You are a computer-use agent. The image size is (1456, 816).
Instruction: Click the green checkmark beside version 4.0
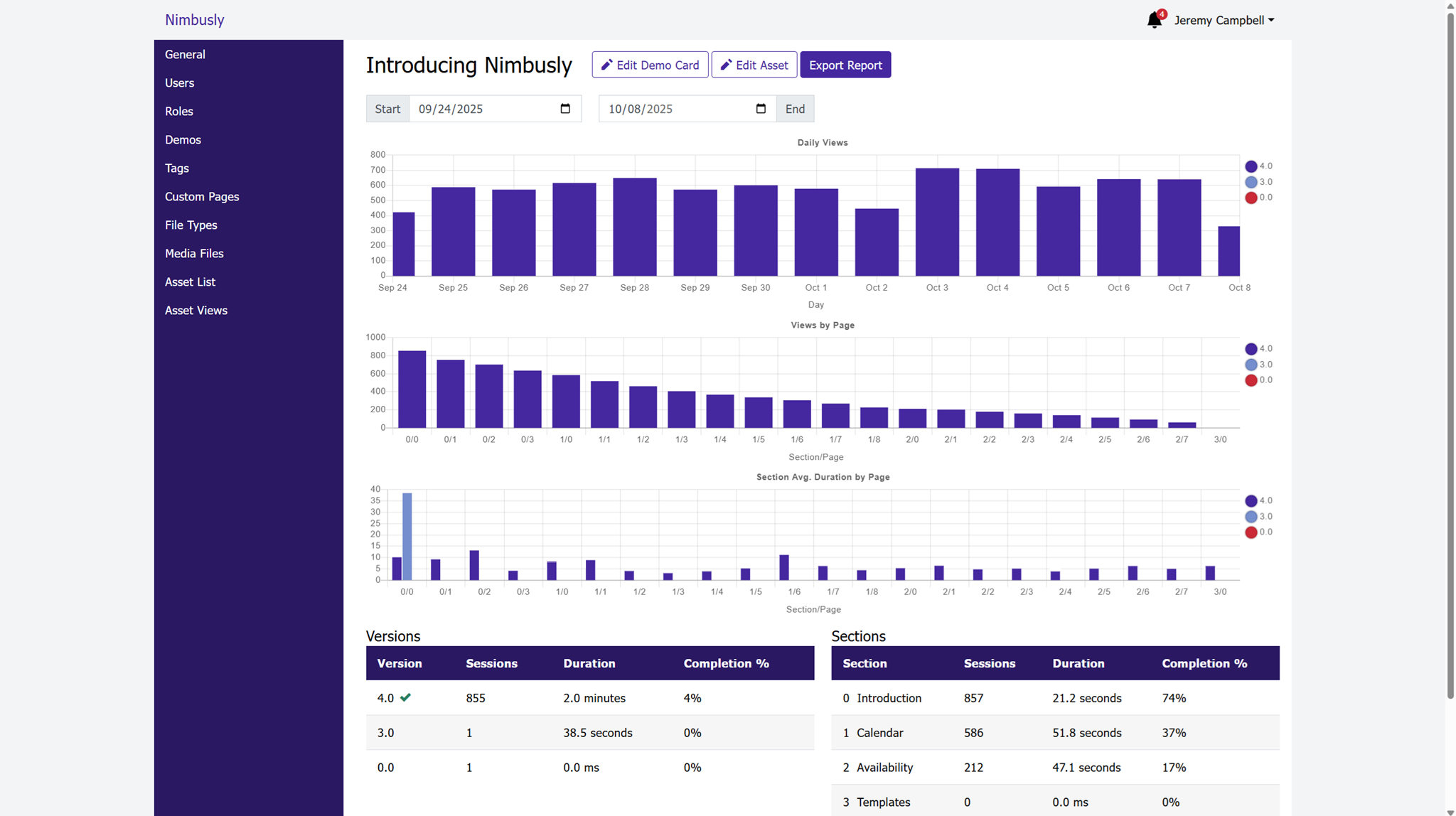click(x=406, y=697)
